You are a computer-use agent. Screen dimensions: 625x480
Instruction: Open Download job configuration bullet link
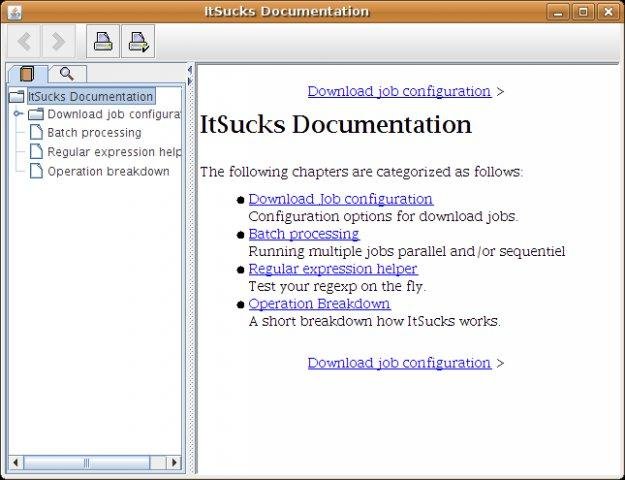tap(341, 199)
